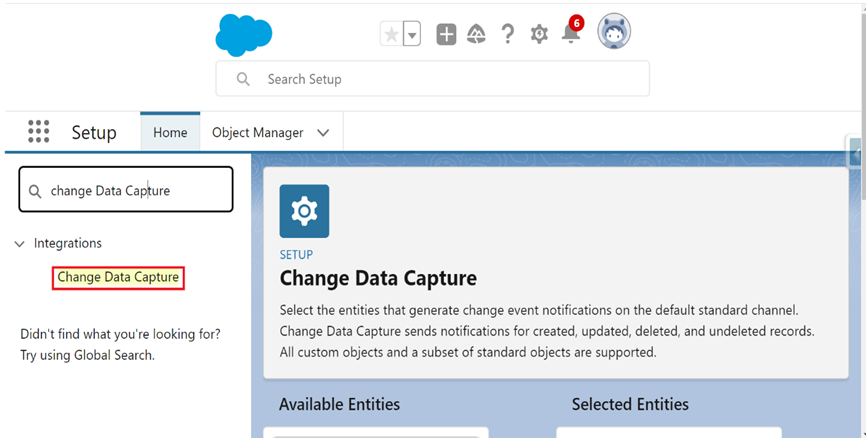Screen dimensions: 866x438
Task: Collapse the Integrations section
Action: tap(20, 244)
